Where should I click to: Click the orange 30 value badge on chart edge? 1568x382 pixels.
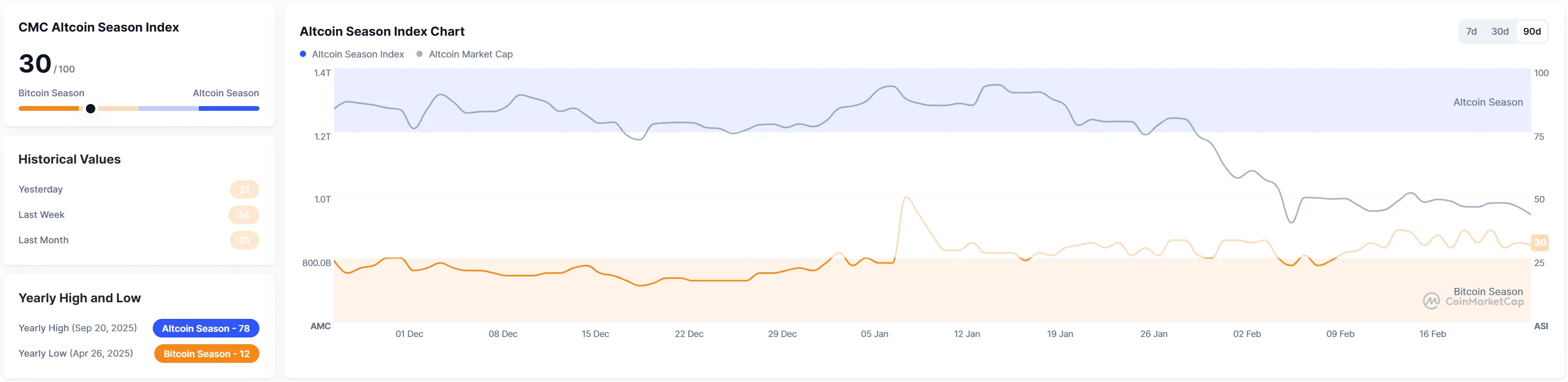click(x=1540, y=243)
